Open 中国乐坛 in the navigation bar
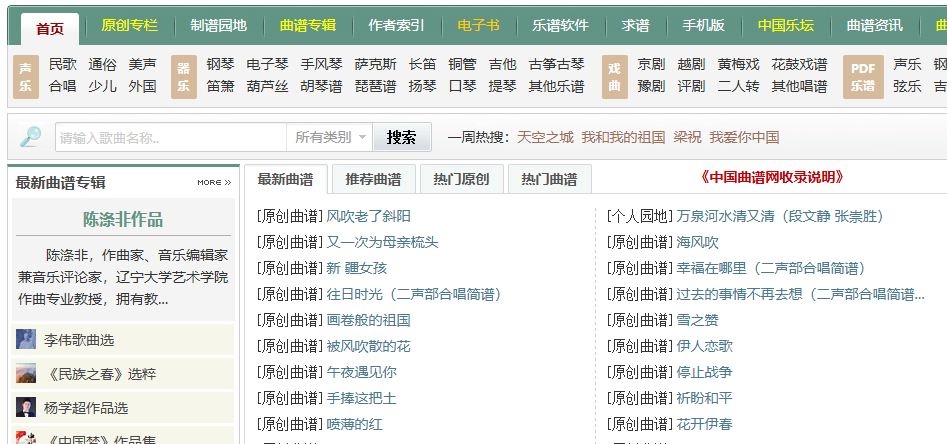The height and width of the screenshot is (444, 947). (x=786, y=25)
